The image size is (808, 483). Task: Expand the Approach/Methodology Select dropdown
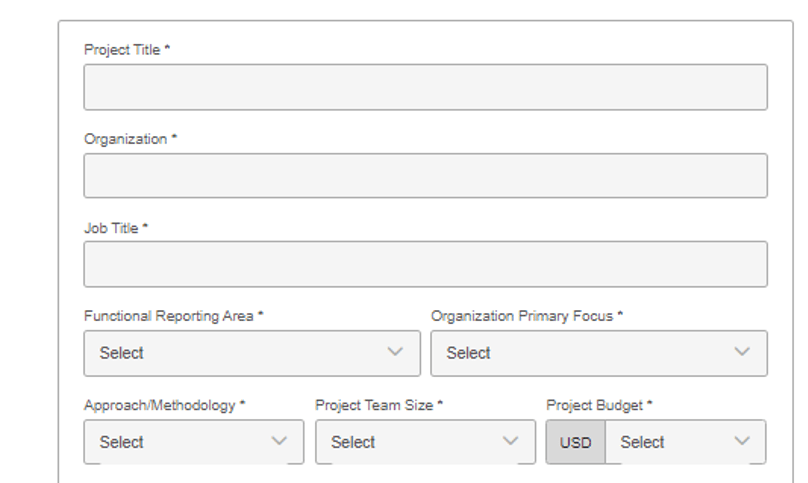pyautogui.click(x=194, y=442)
